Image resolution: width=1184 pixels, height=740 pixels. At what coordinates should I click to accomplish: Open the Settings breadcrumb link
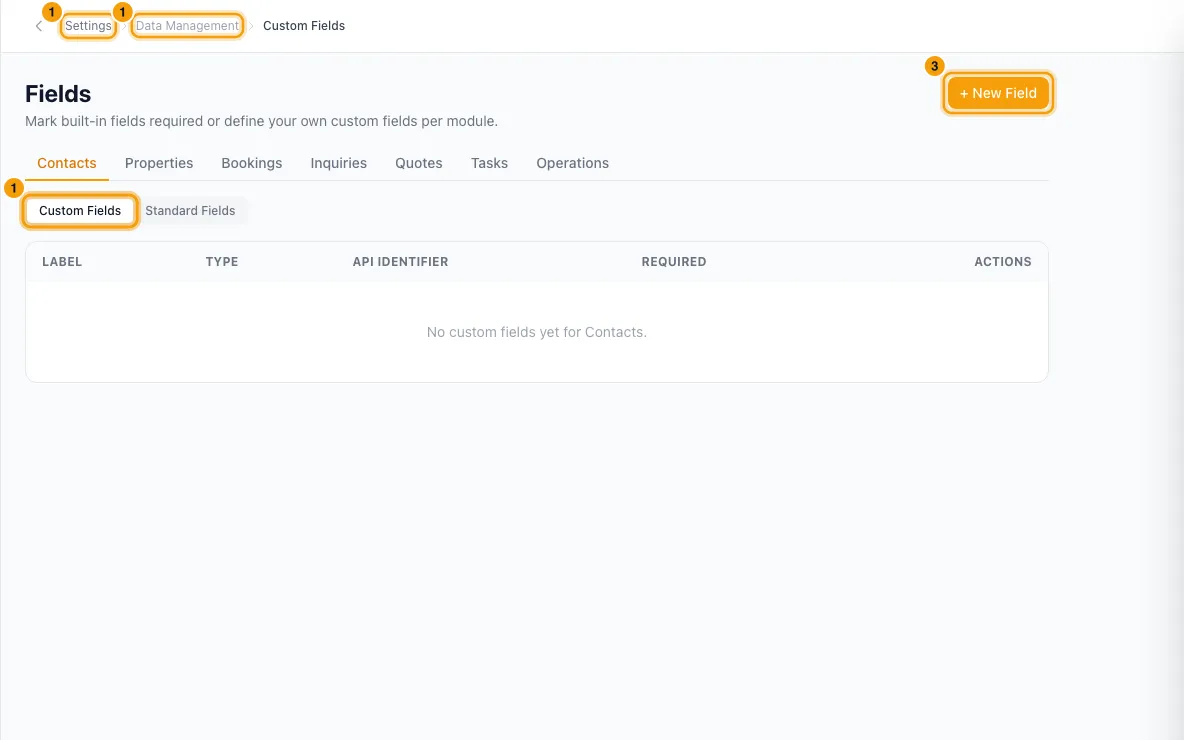click(88, 26)
